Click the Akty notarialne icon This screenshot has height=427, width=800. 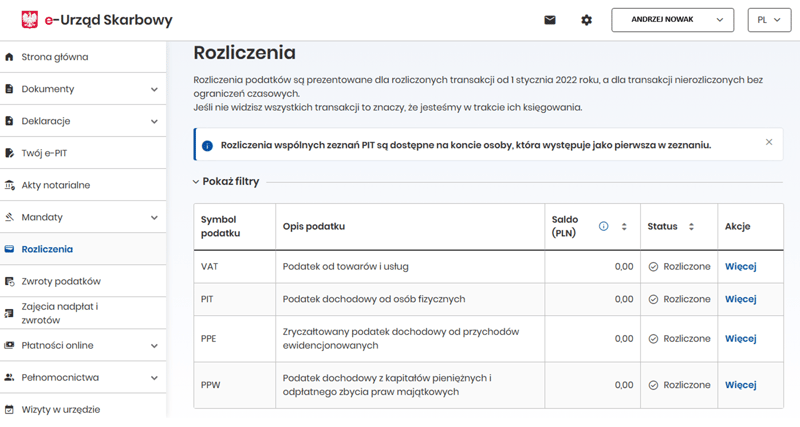[9, 185]
